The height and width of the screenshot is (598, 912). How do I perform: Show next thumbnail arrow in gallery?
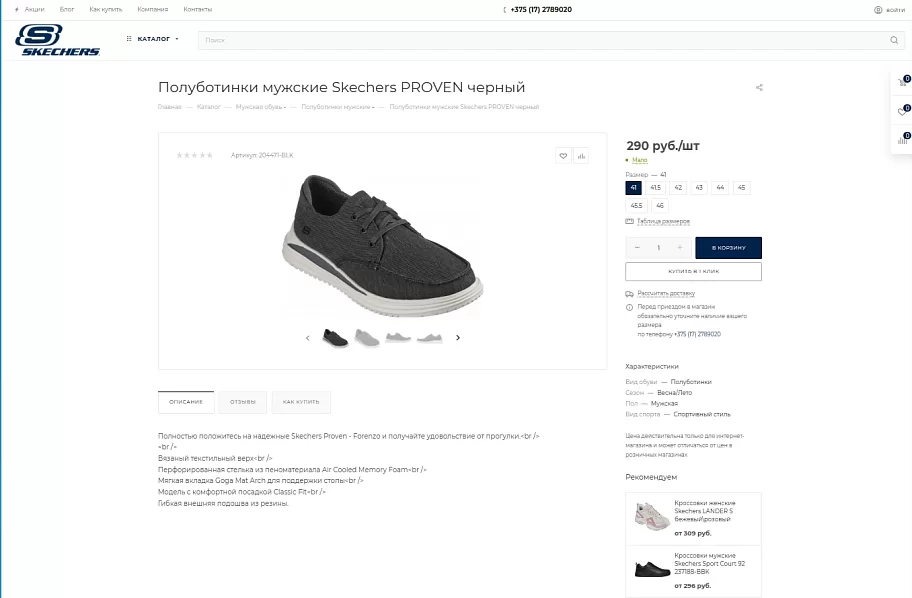(x=458, y=337)
